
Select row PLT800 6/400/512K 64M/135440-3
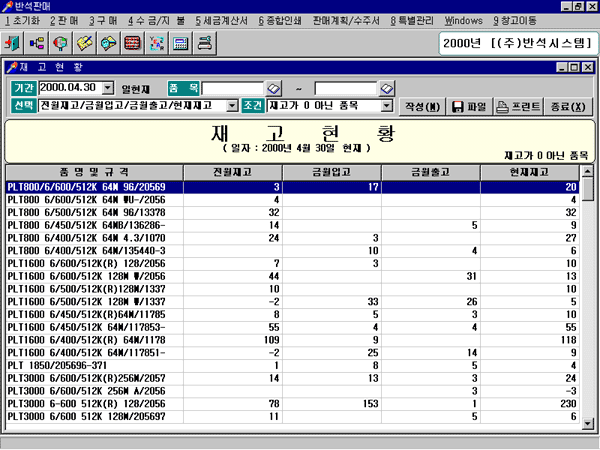(293, 251)
